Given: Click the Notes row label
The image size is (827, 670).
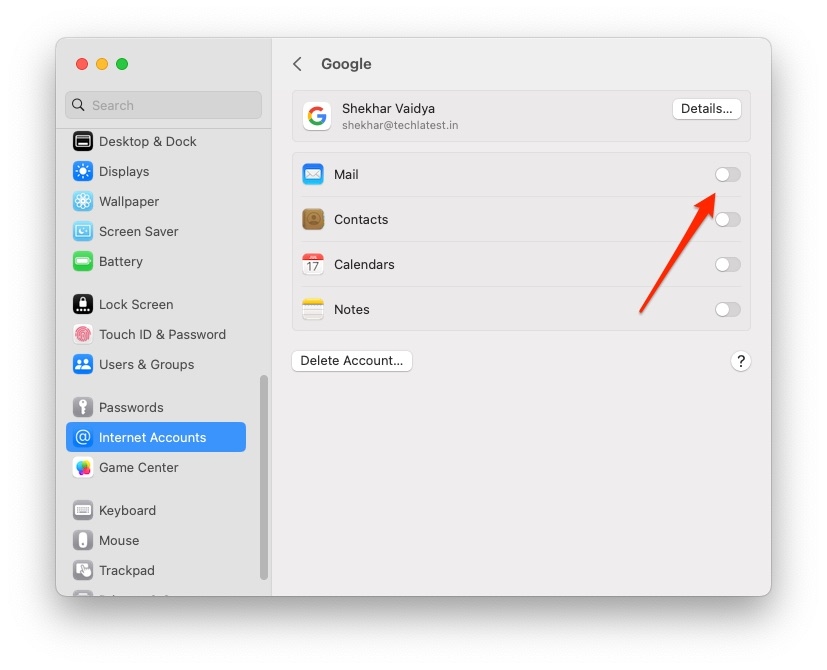Looking at the screenshot, I should [x=351, y=310].
